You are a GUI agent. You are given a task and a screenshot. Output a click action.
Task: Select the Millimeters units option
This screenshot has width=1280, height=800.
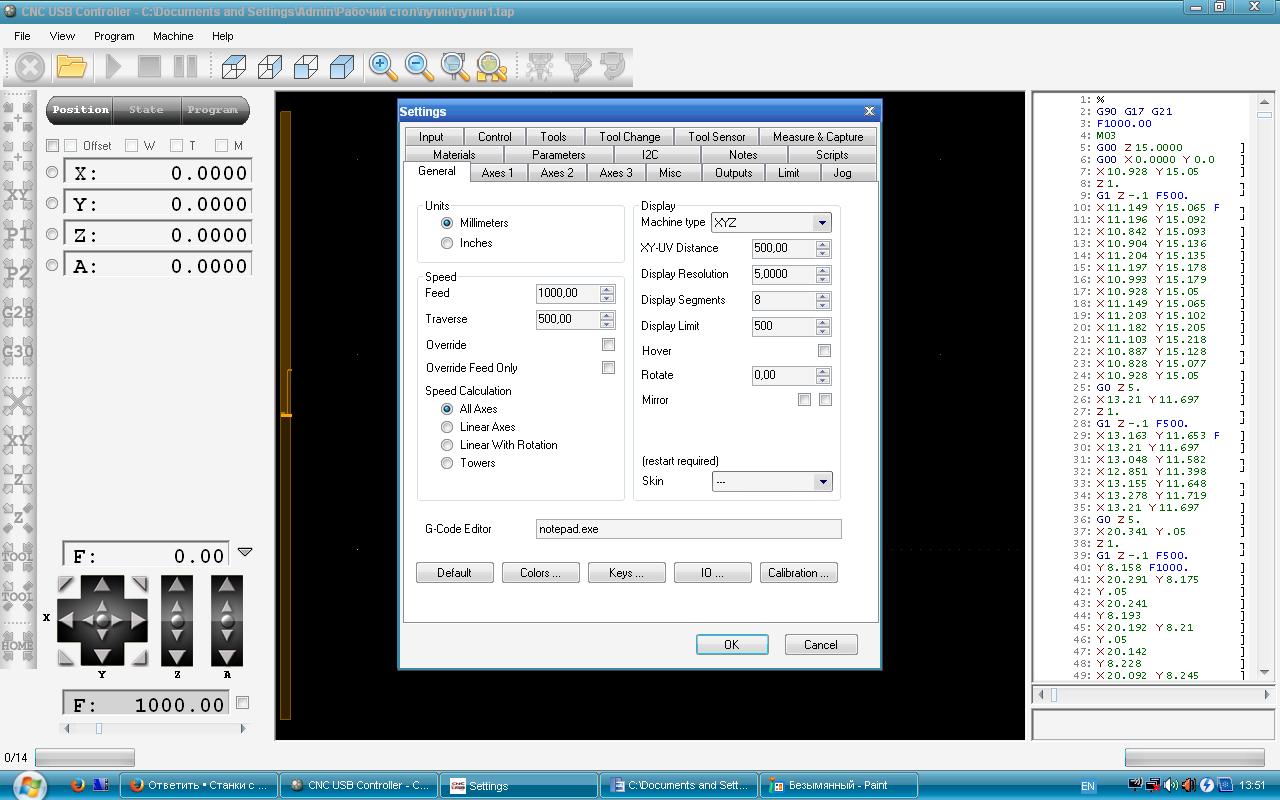point(447,223)
